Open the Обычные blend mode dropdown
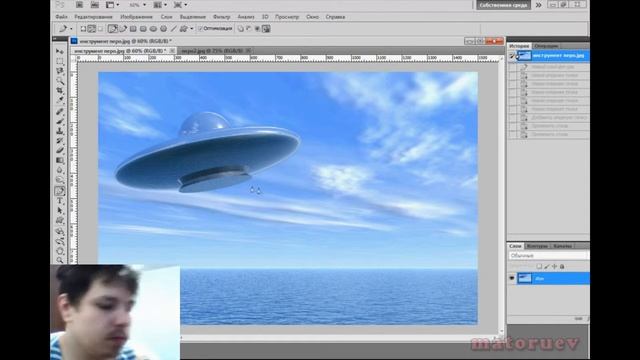The image size is (640, 360). tap(548, 256)
